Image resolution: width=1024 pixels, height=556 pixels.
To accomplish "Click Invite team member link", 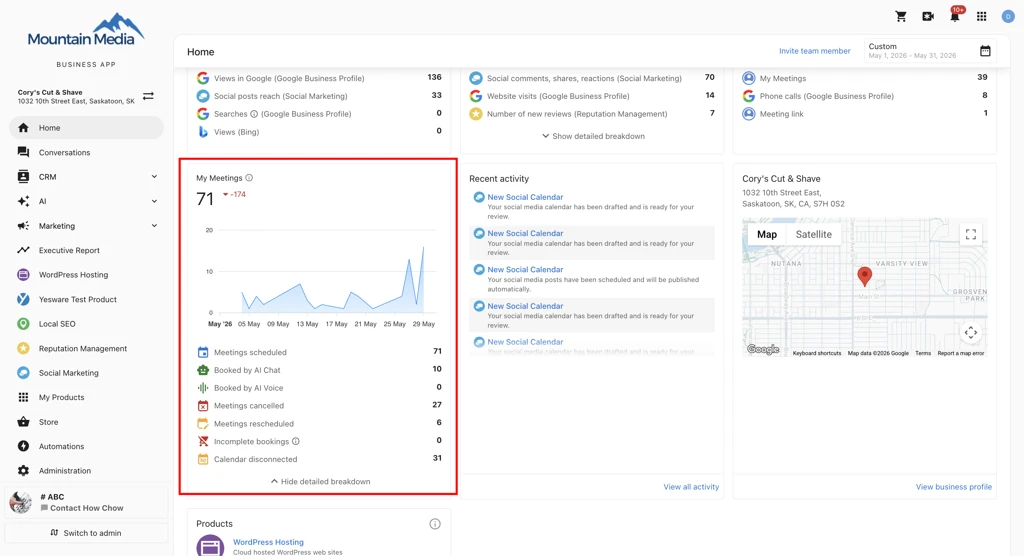I will click(x=814, y=51).
